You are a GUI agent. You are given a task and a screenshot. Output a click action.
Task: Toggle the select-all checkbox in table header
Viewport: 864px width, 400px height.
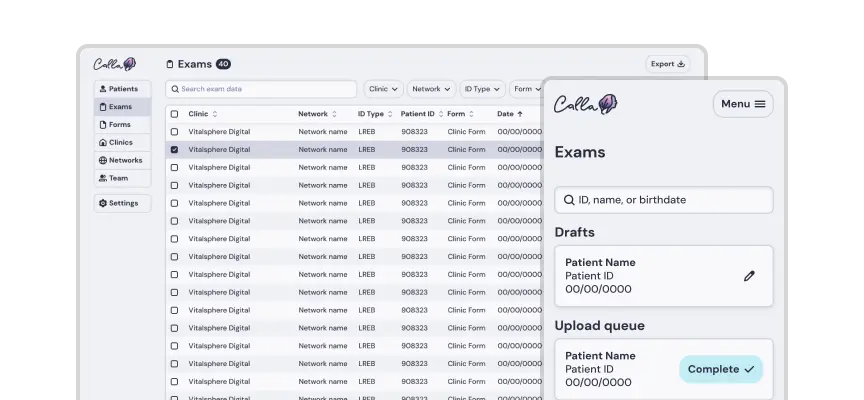point(175,114)
